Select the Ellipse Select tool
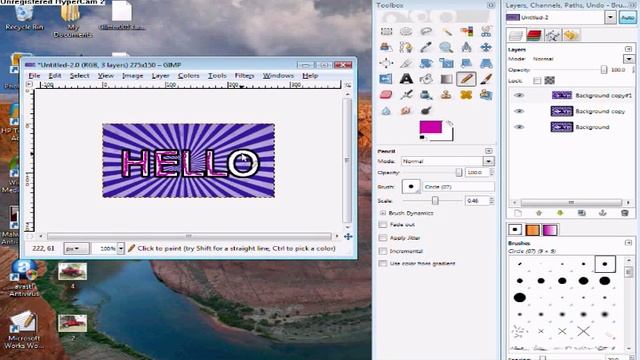Screen dimensions: 640x360 click(406, 31)
